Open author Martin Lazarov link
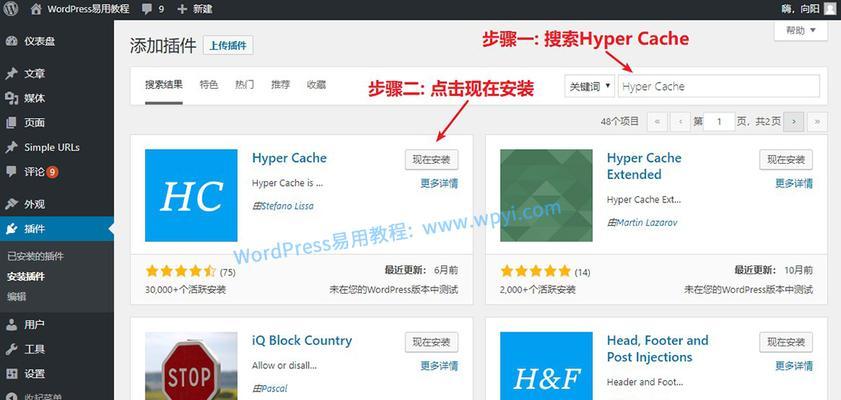The image size is (841, 400). click(646, 222)
